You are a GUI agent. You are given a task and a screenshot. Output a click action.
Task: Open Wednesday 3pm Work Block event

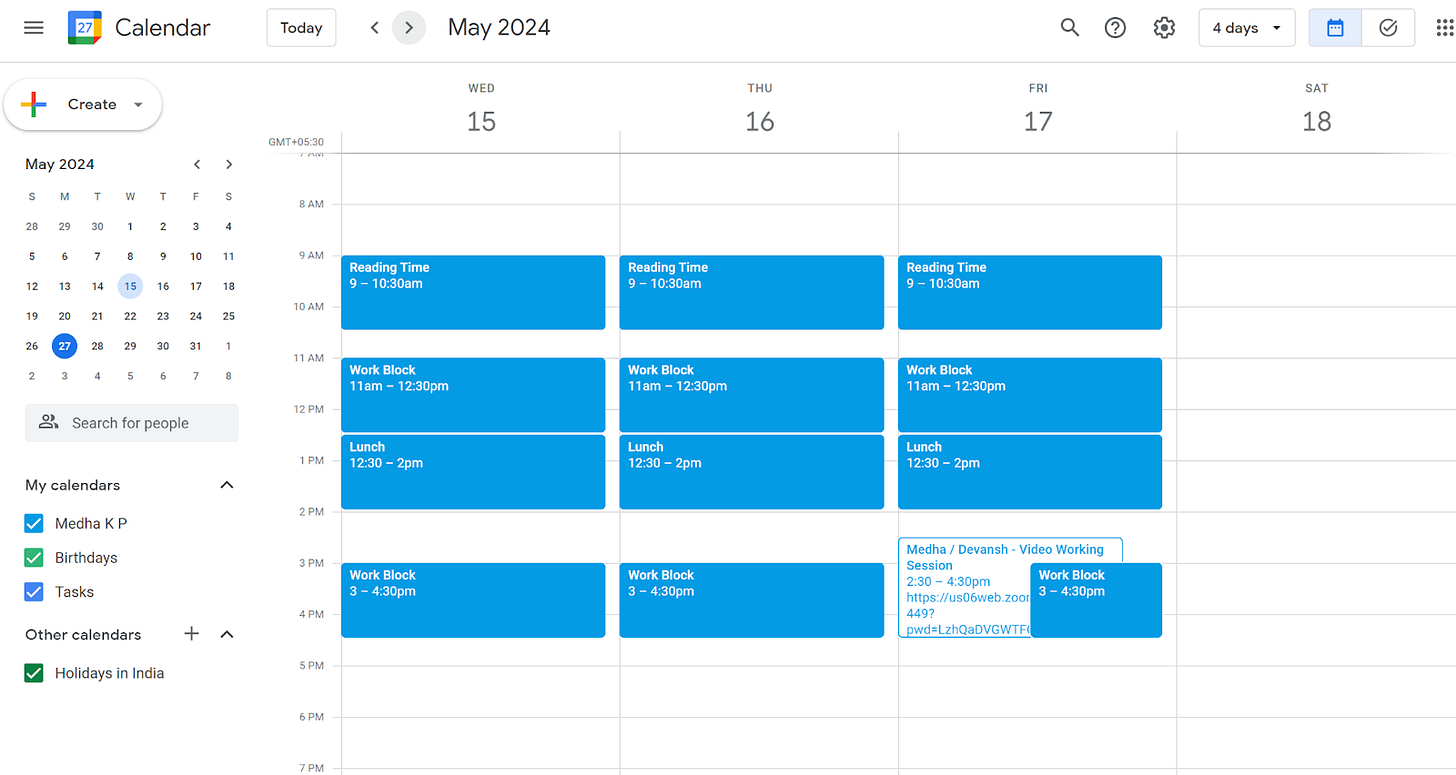pyautogui.click(x=473, y=600)
